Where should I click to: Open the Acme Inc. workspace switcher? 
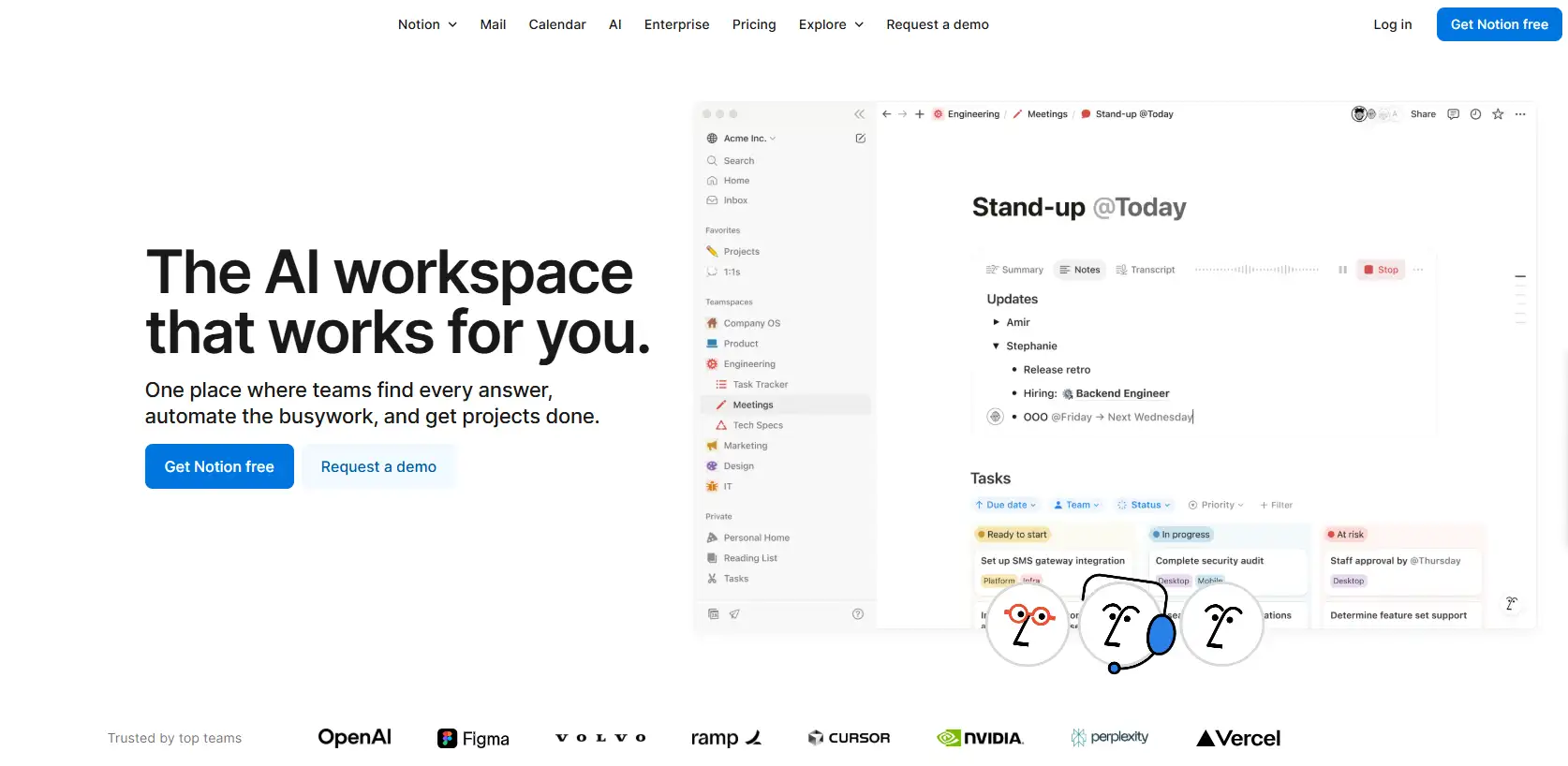point(742,139)
